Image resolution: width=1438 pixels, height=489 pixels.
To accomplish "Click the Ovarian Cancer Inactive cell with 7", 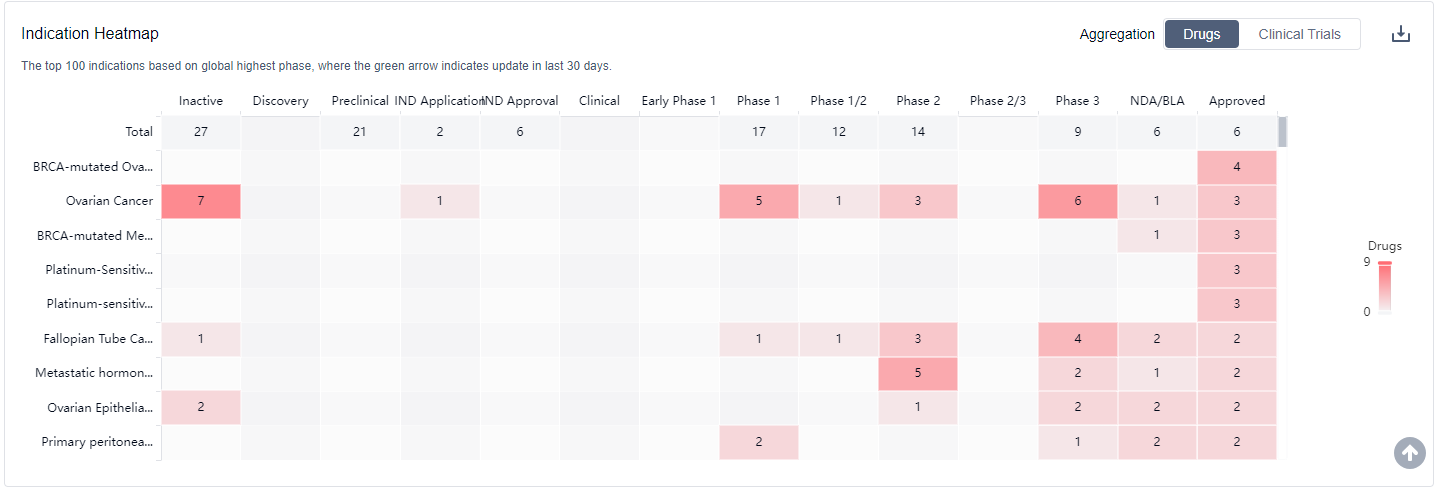I will [201, 201].
